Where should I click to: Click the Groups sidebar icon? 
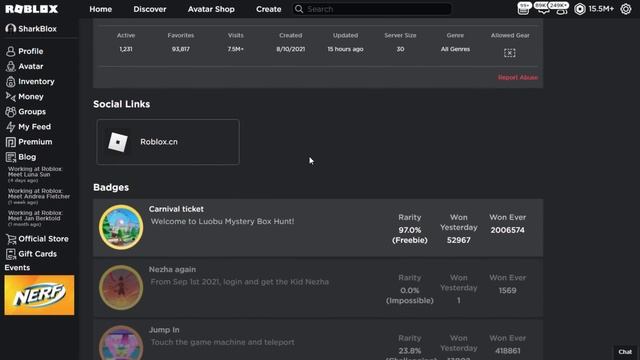click(x=11, y=112)
